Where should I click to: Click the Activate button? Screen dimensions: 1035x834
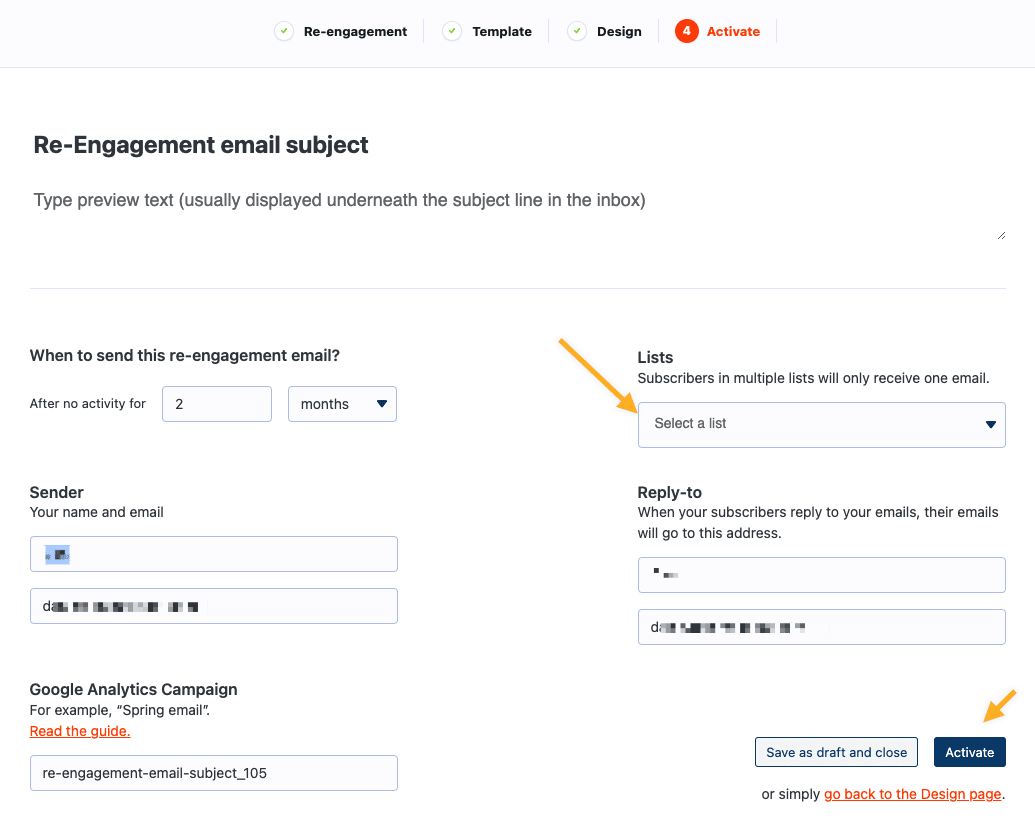tap(969, 752)
